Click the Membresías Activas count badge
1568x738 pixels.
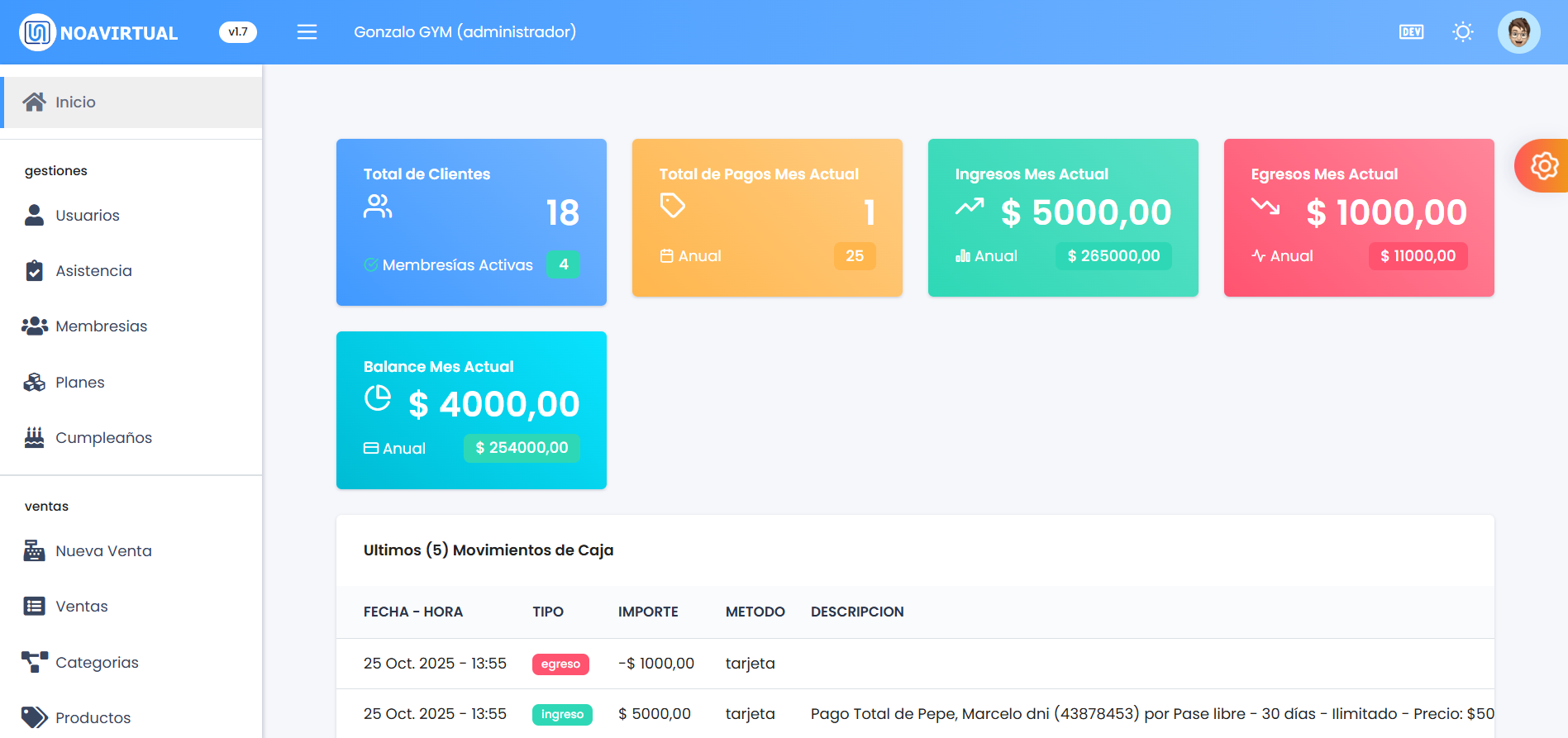pyautogui.click(x=563, y=264)
